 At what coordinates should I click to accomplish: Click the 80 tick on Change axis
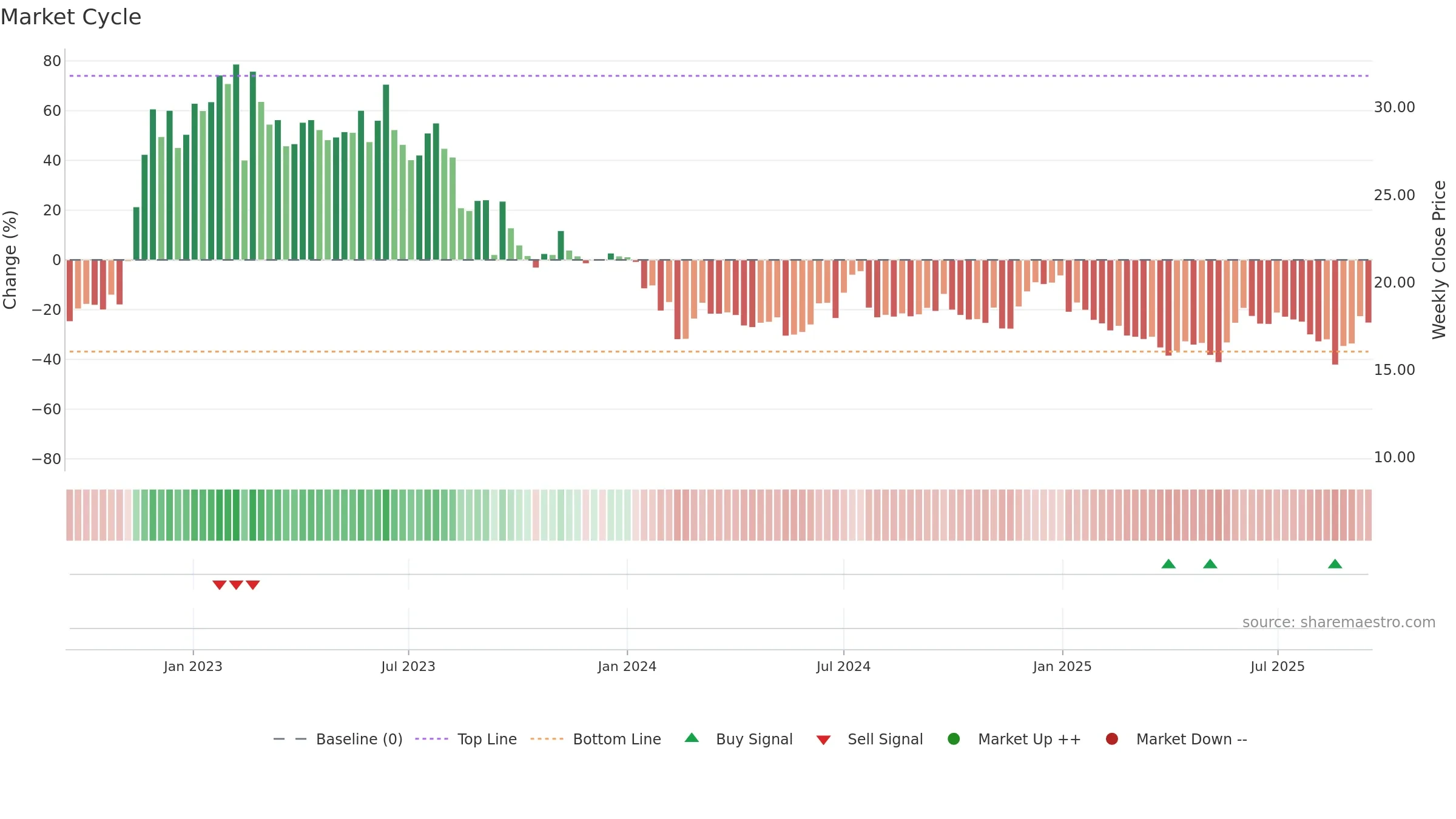[52, 61]
